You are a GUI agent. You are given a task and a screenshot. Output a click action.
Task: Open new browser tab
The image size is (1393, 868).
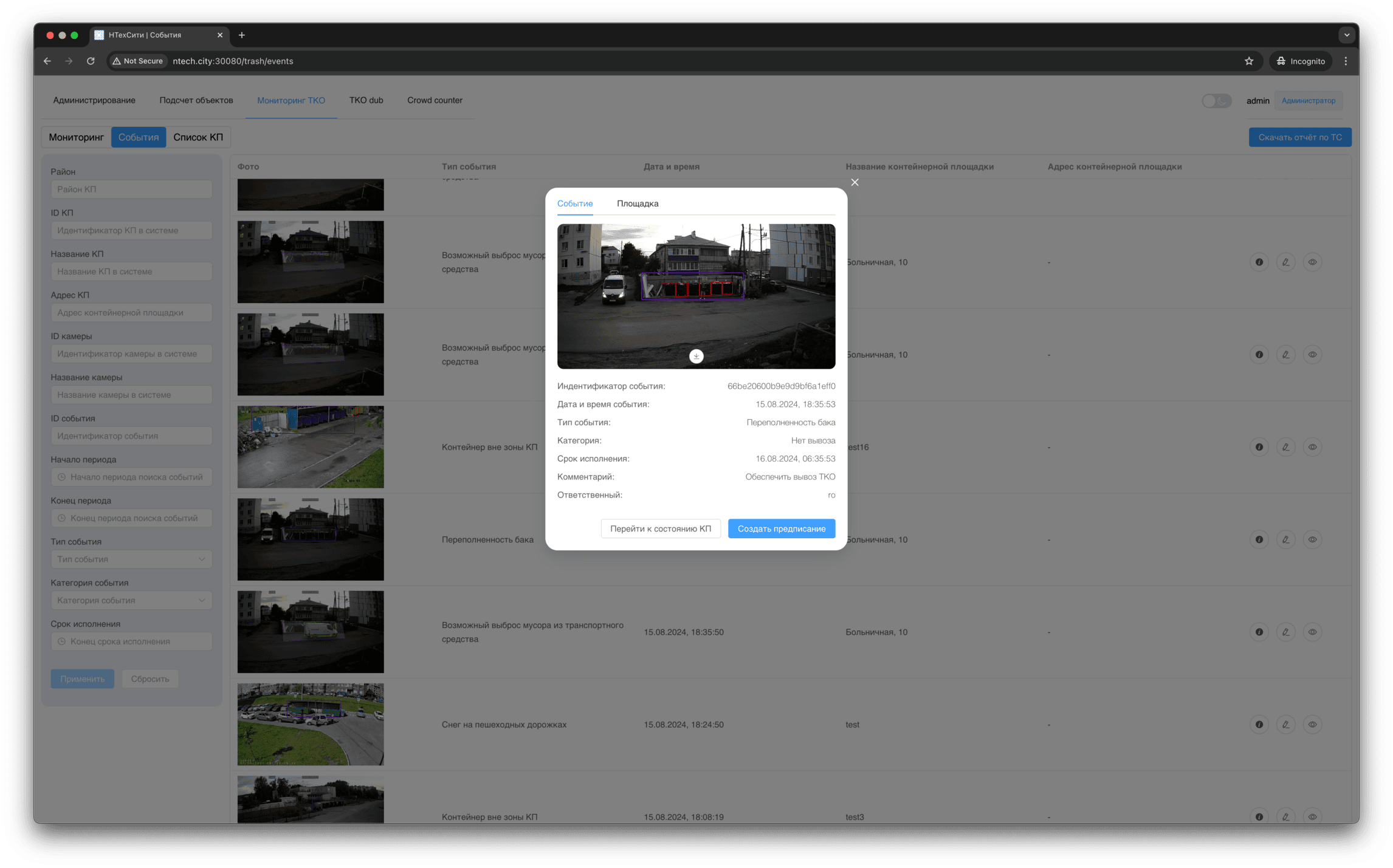tap(242, 35)
